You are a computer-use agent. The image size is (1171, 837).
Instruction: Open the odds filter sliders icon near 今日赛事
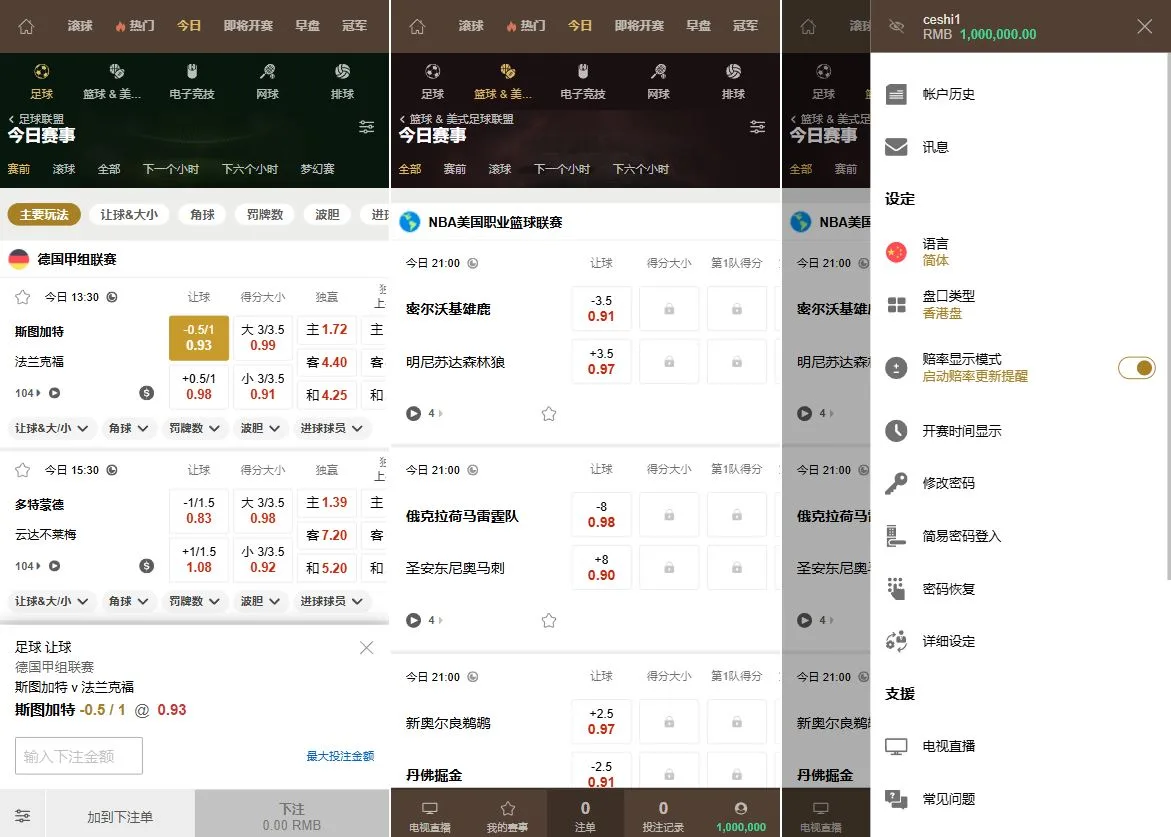(366, 127)
